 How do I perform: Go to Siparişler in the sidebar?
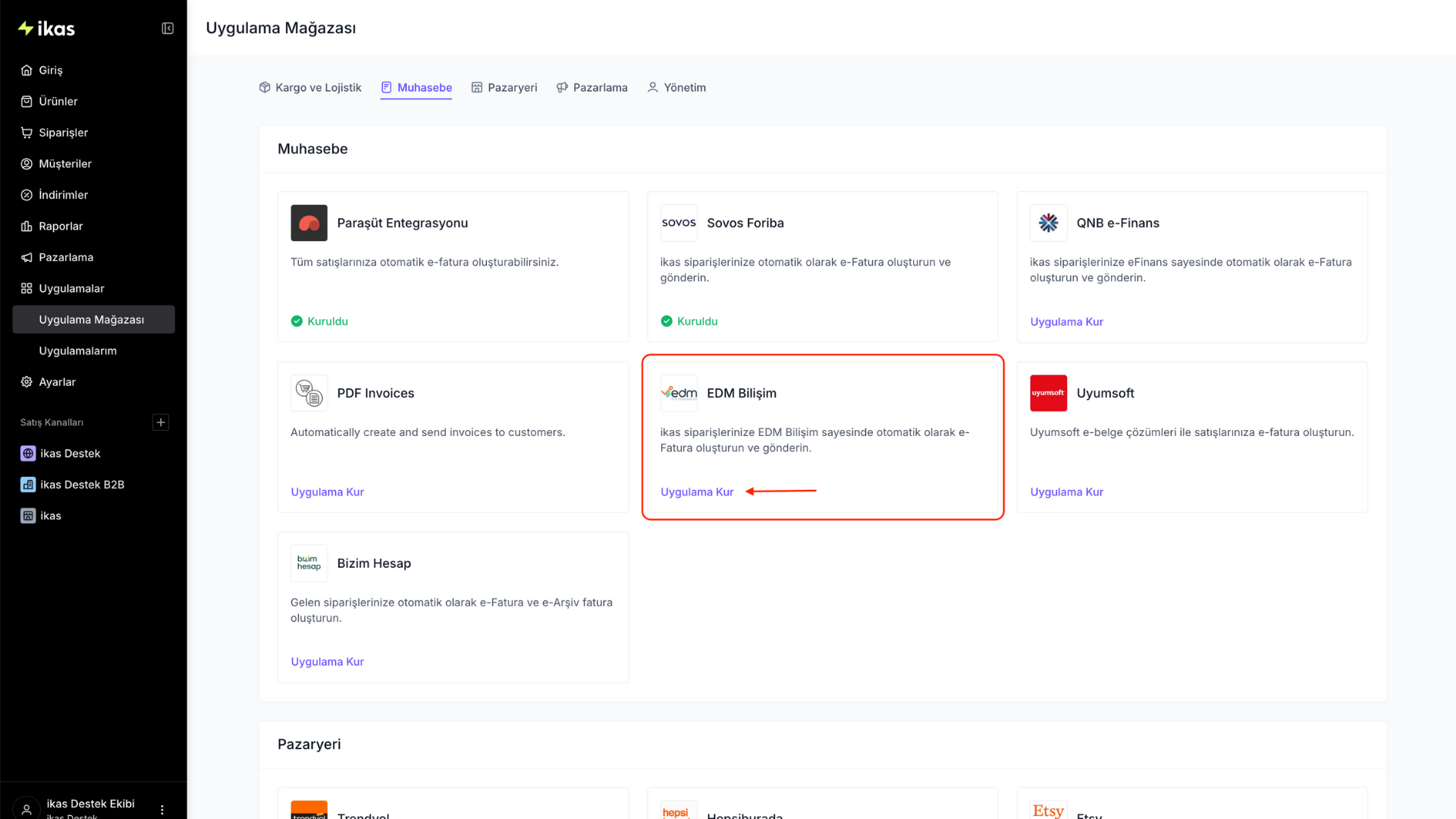click(x=93, y=132)
